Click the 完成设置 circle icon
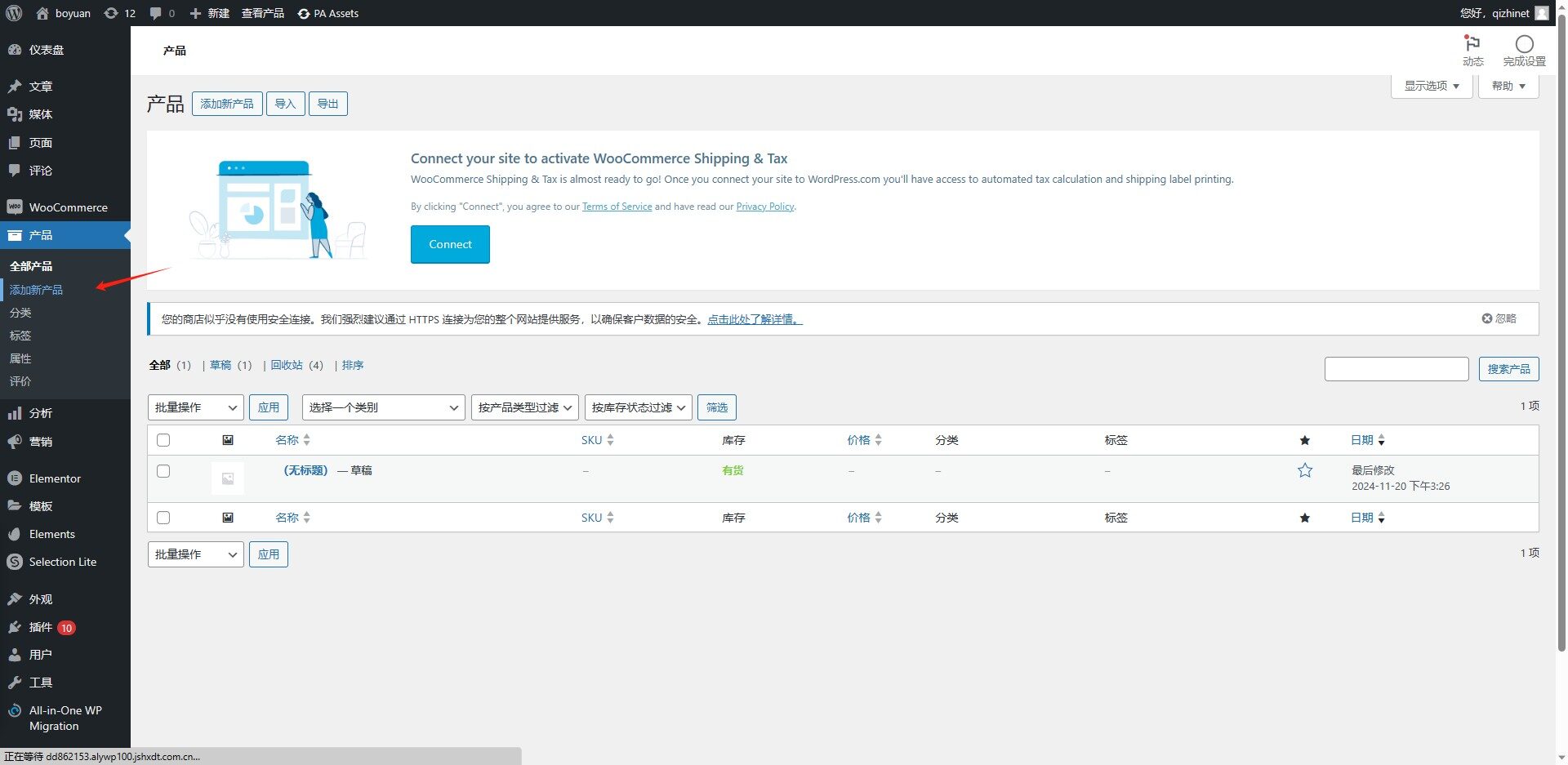 [1524, 44]
